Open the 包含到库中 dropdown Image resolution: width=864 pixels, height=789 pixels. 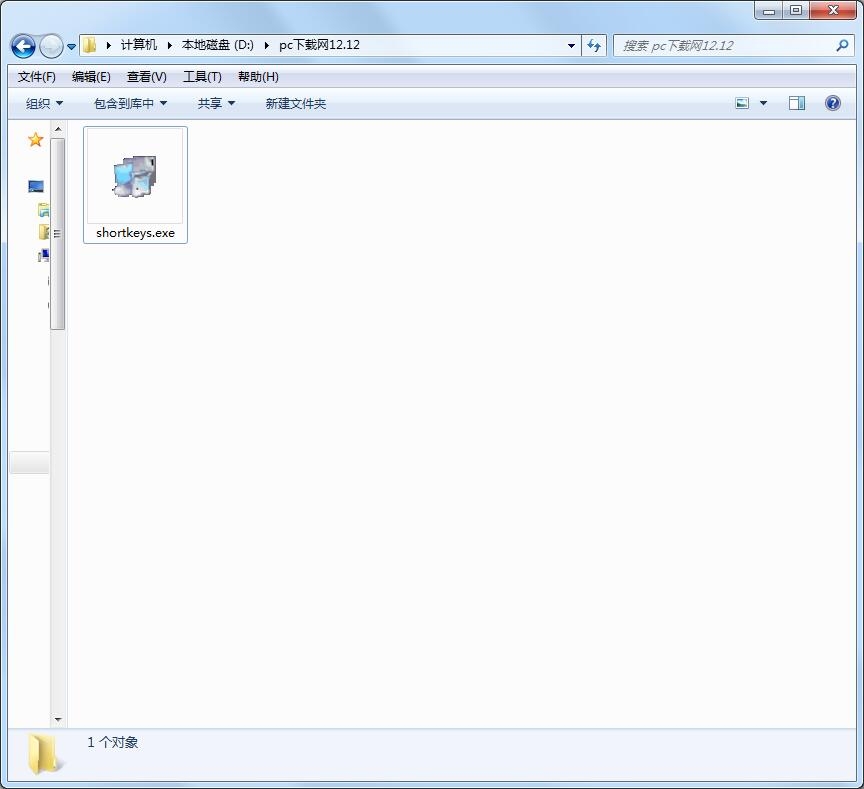[x=131, y=103]
